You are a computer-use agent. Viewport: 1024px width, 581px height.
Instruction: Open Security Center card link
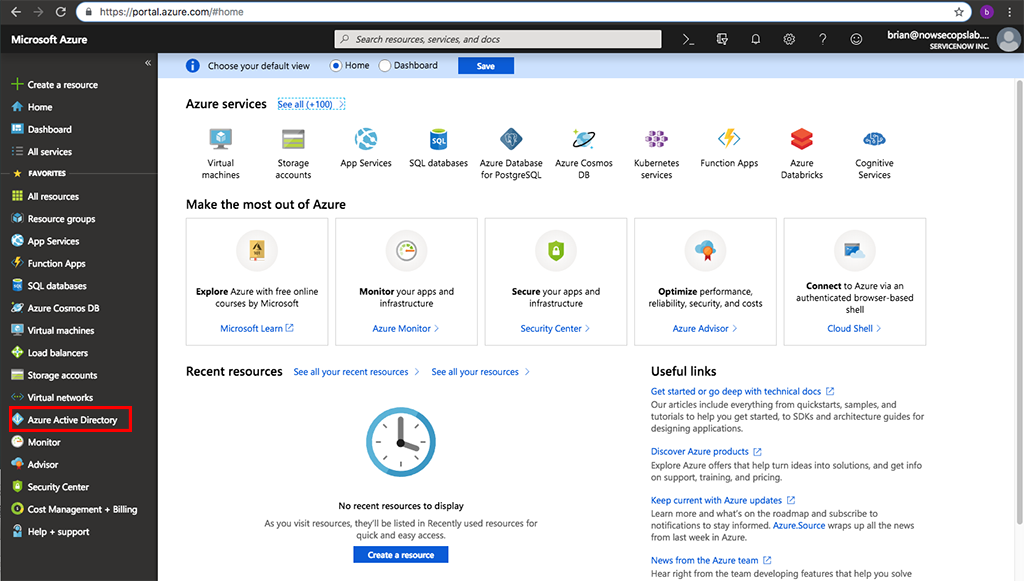click(x=555, y=328)
